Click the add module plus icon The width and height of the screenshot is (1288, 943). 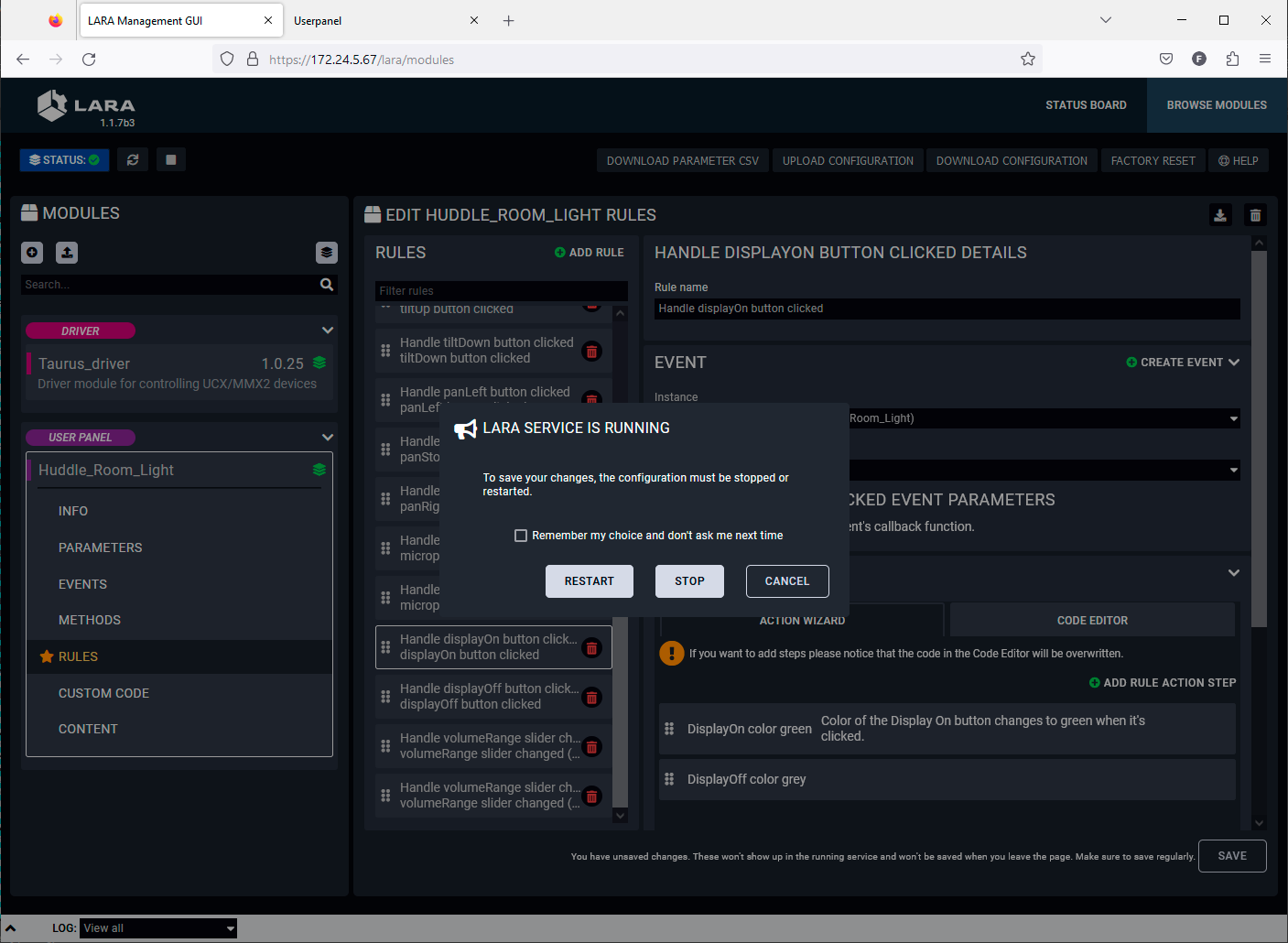32,253
